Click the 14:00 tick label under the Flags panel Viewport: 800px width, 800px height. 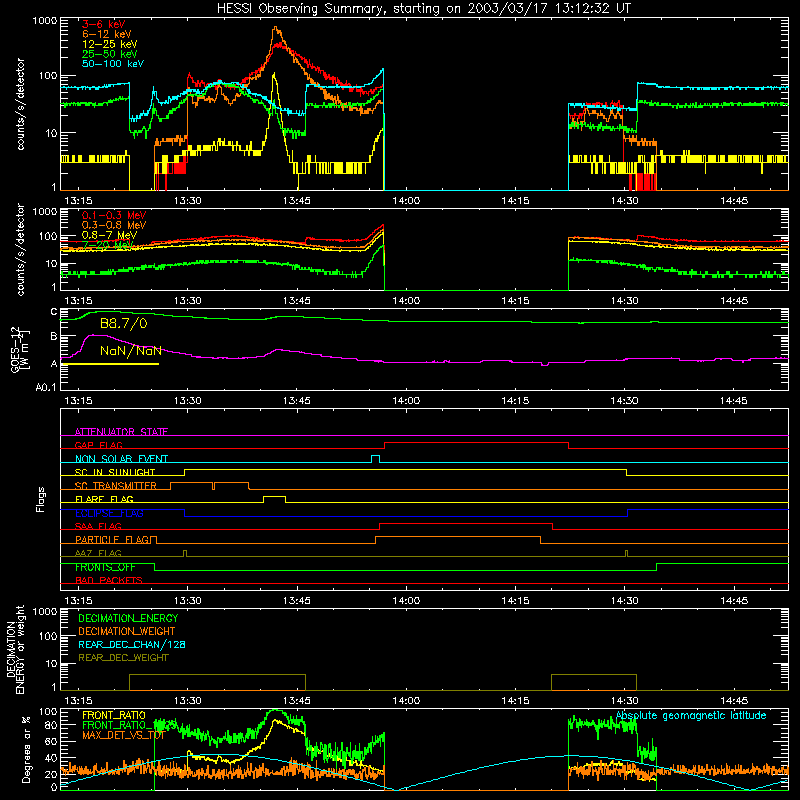[406, 601]
